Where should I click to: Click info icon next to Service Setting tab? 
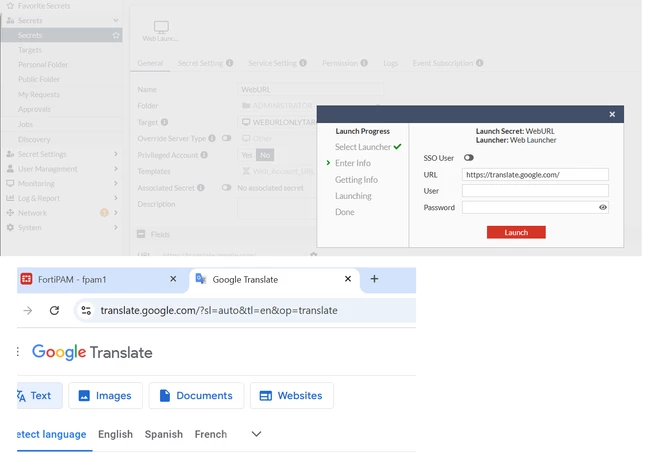303,63
